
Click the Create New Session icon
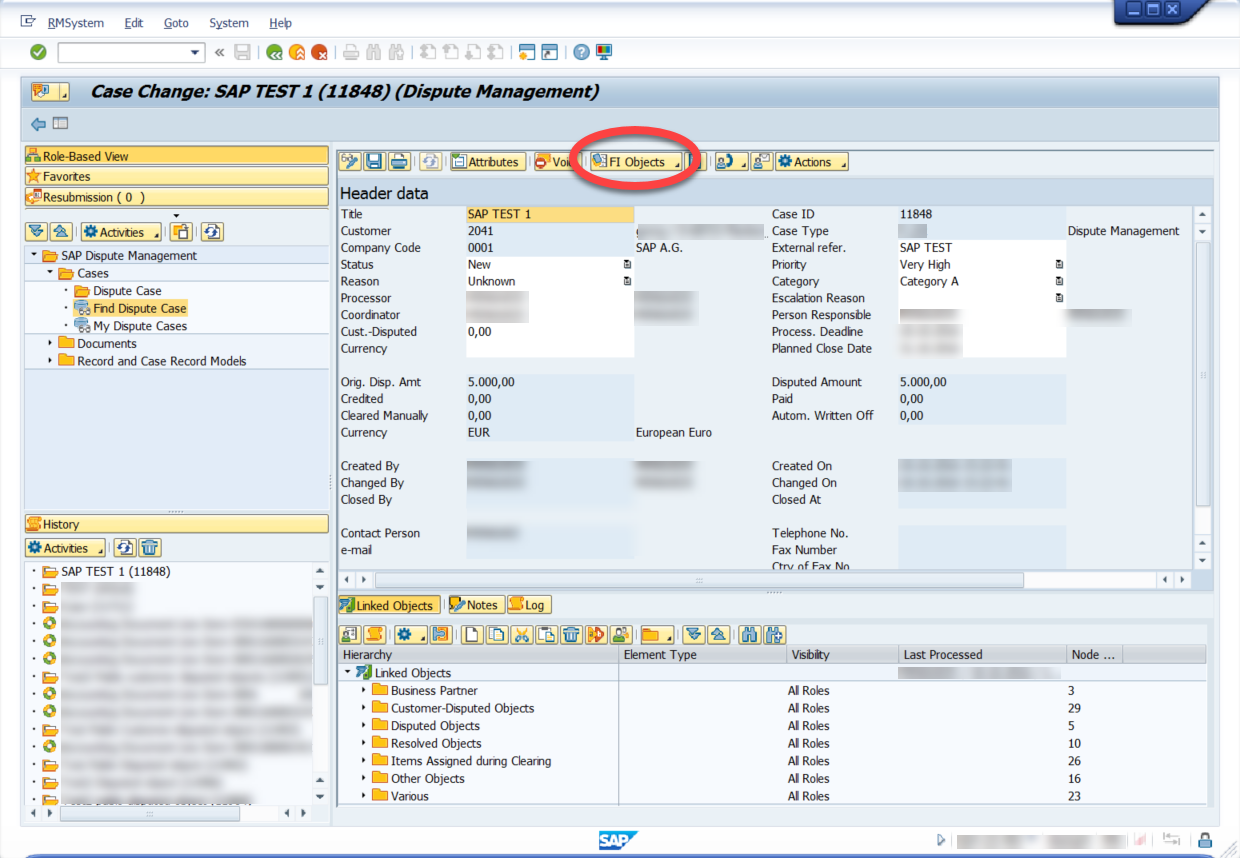click(x=527, y=52)
